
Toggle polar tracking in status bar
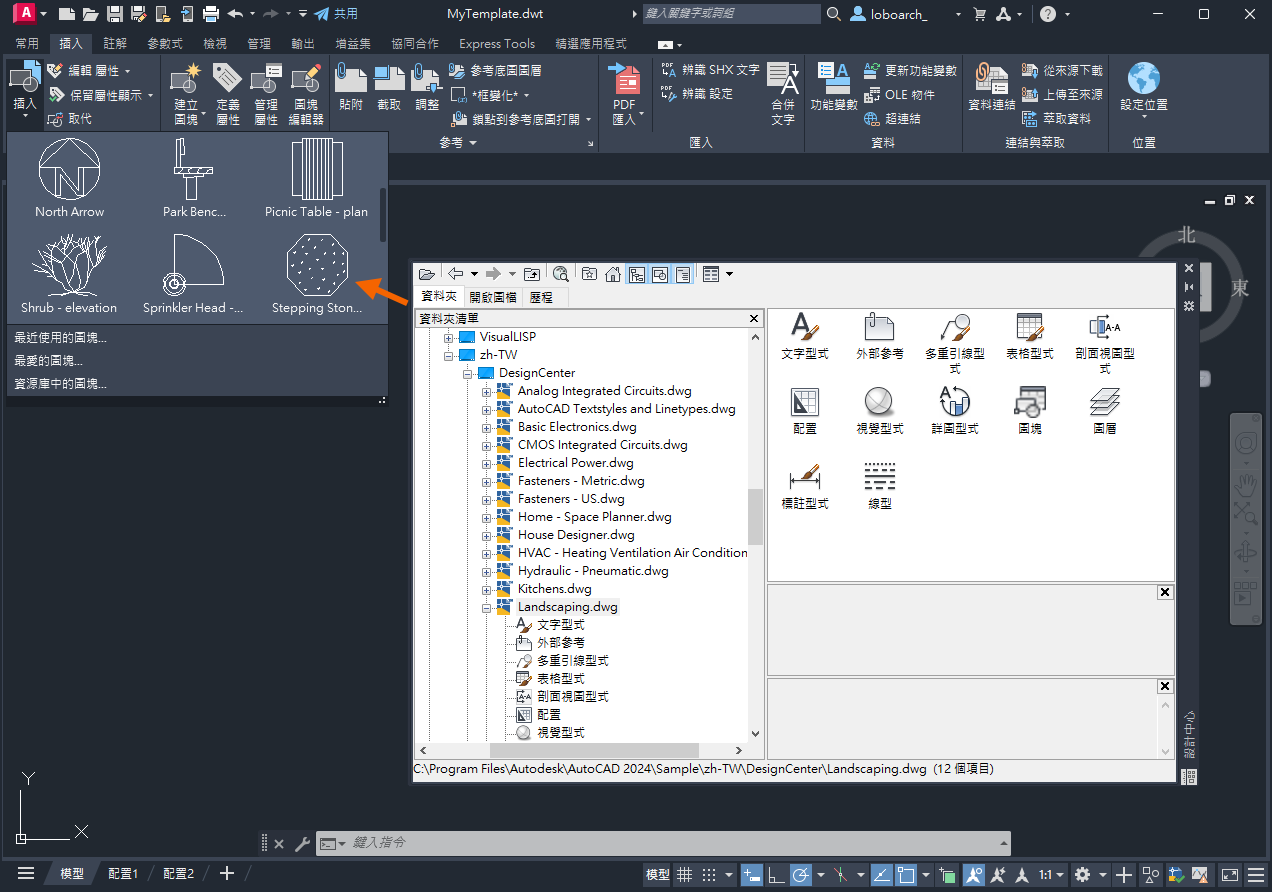[x=800, y=875]
